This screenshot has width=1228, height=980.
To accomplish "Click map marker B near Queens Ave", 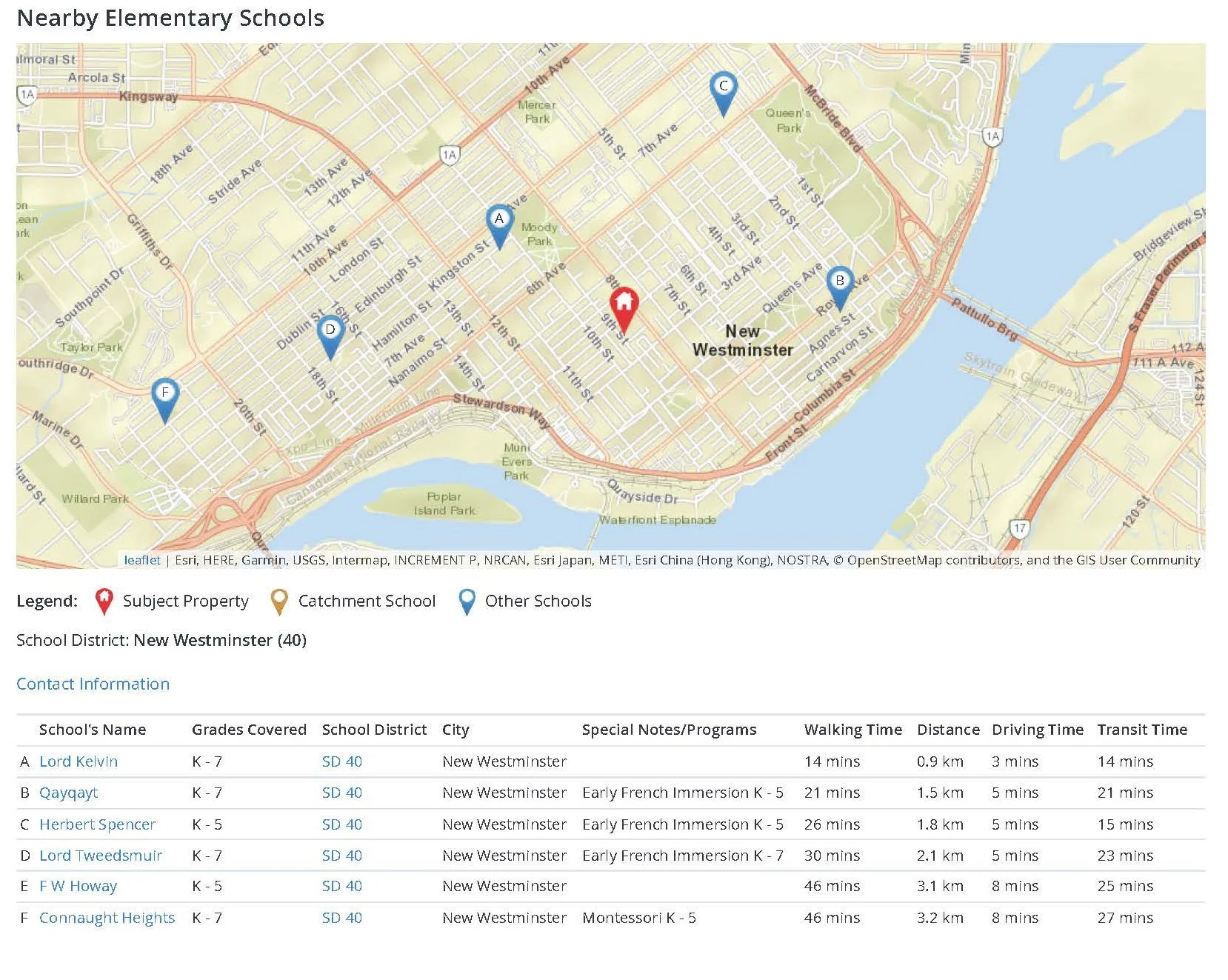I will click(x=839, y=288).
